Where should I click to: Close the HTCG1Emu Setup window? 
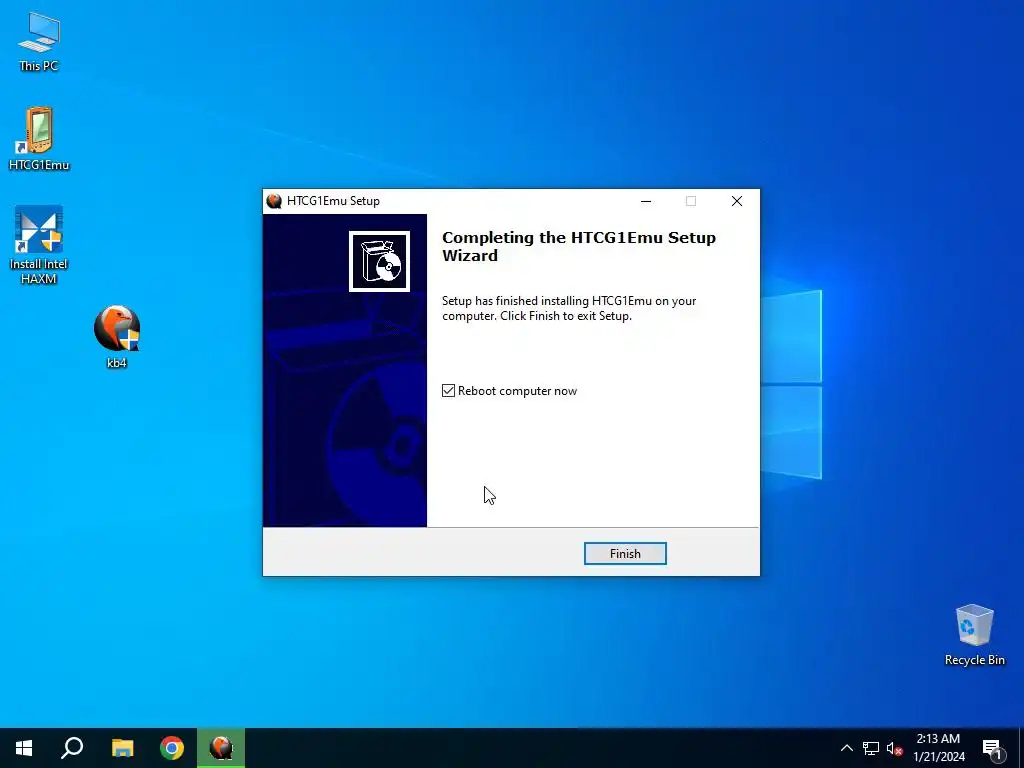737,201
